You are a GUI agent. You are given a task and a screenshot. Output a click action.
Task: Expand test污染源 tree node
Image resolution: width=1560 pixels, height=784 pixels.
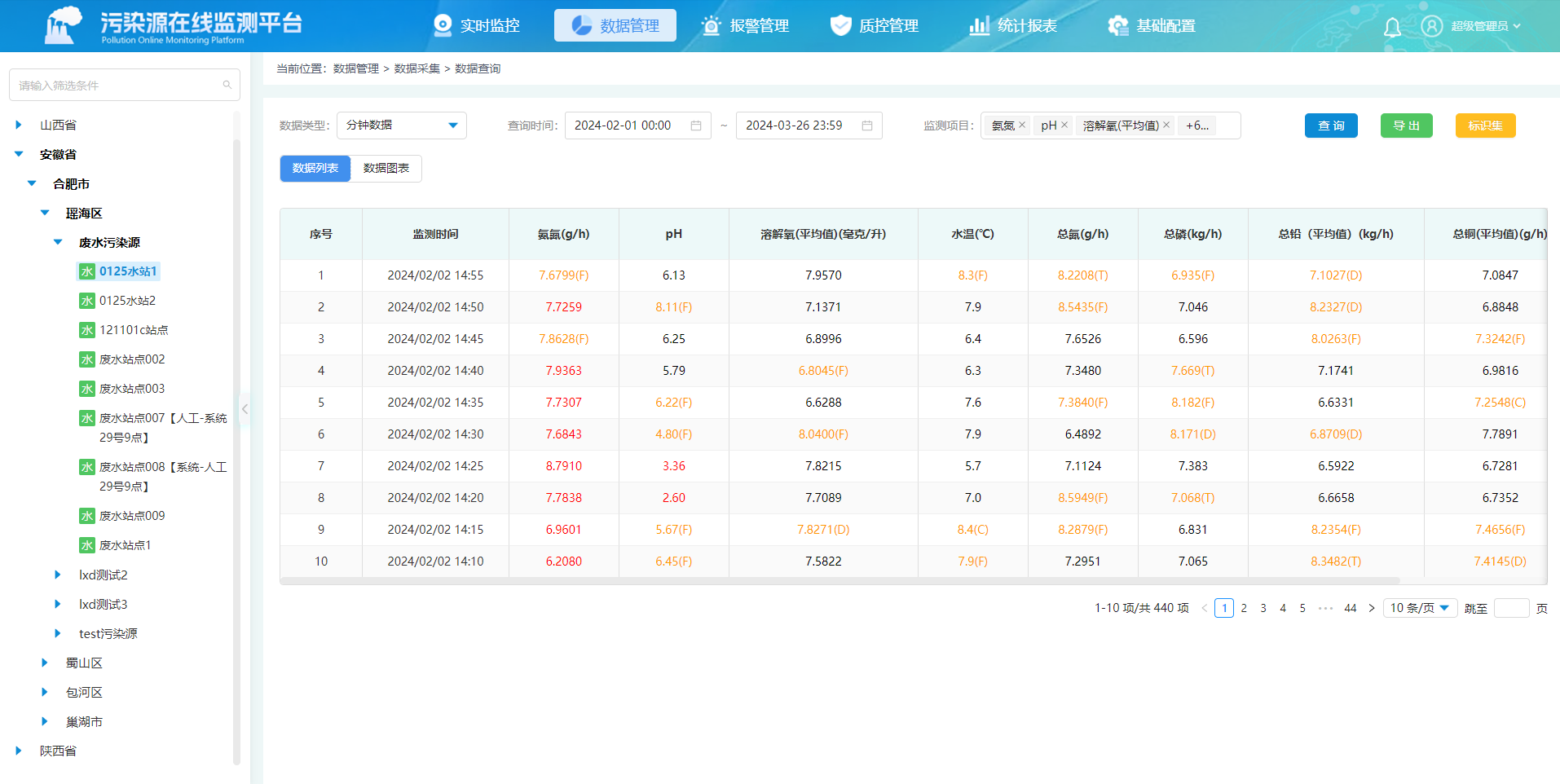[58, 633]
